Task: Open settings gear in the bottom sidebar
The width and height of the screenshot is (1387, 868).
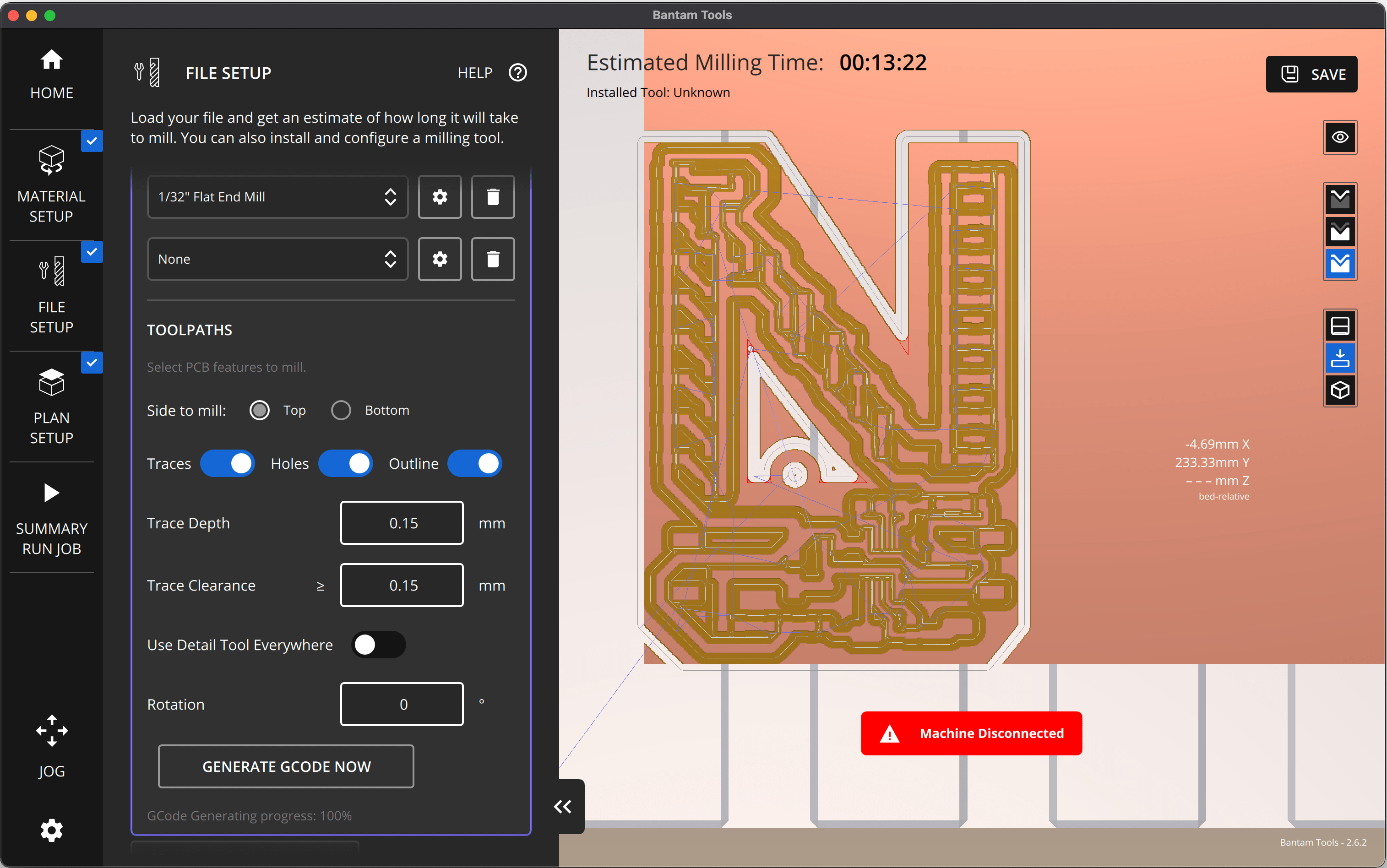Action: 52,830
